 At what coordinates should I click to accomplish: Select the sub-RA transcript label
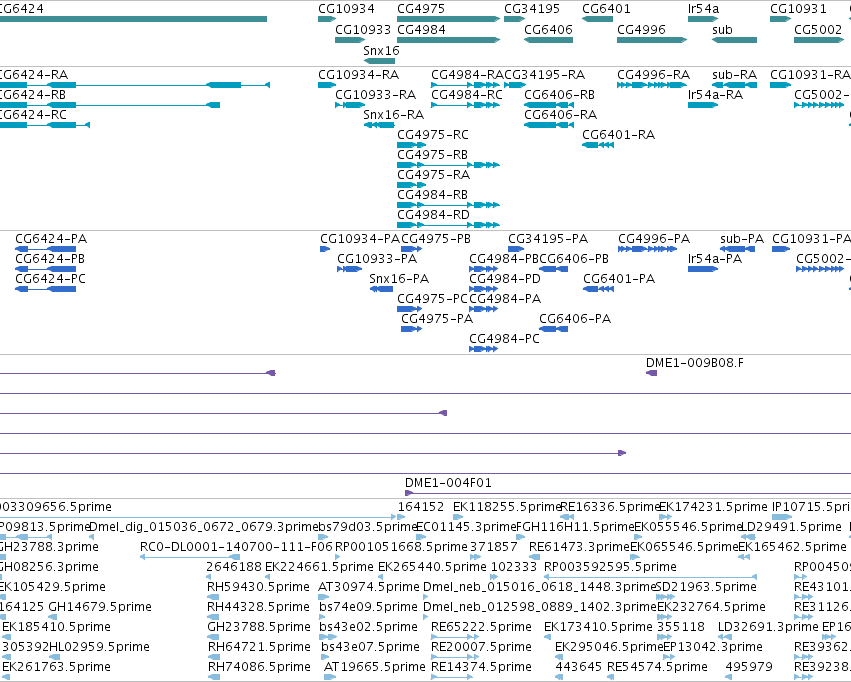[x=734, y=74]
